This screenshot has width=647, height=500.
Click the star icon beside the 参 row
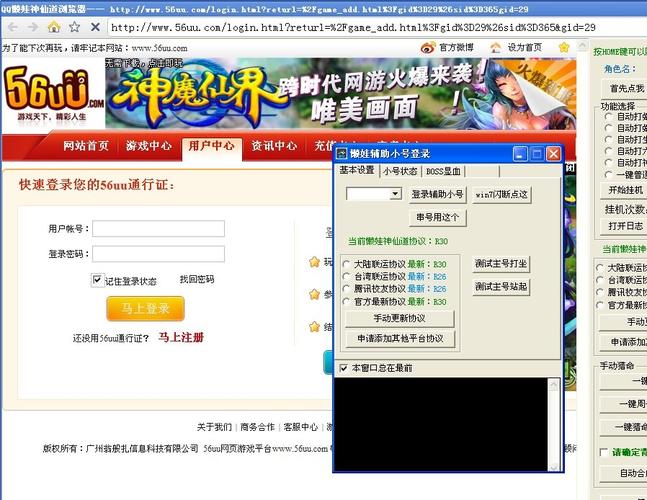pos(314,294)
